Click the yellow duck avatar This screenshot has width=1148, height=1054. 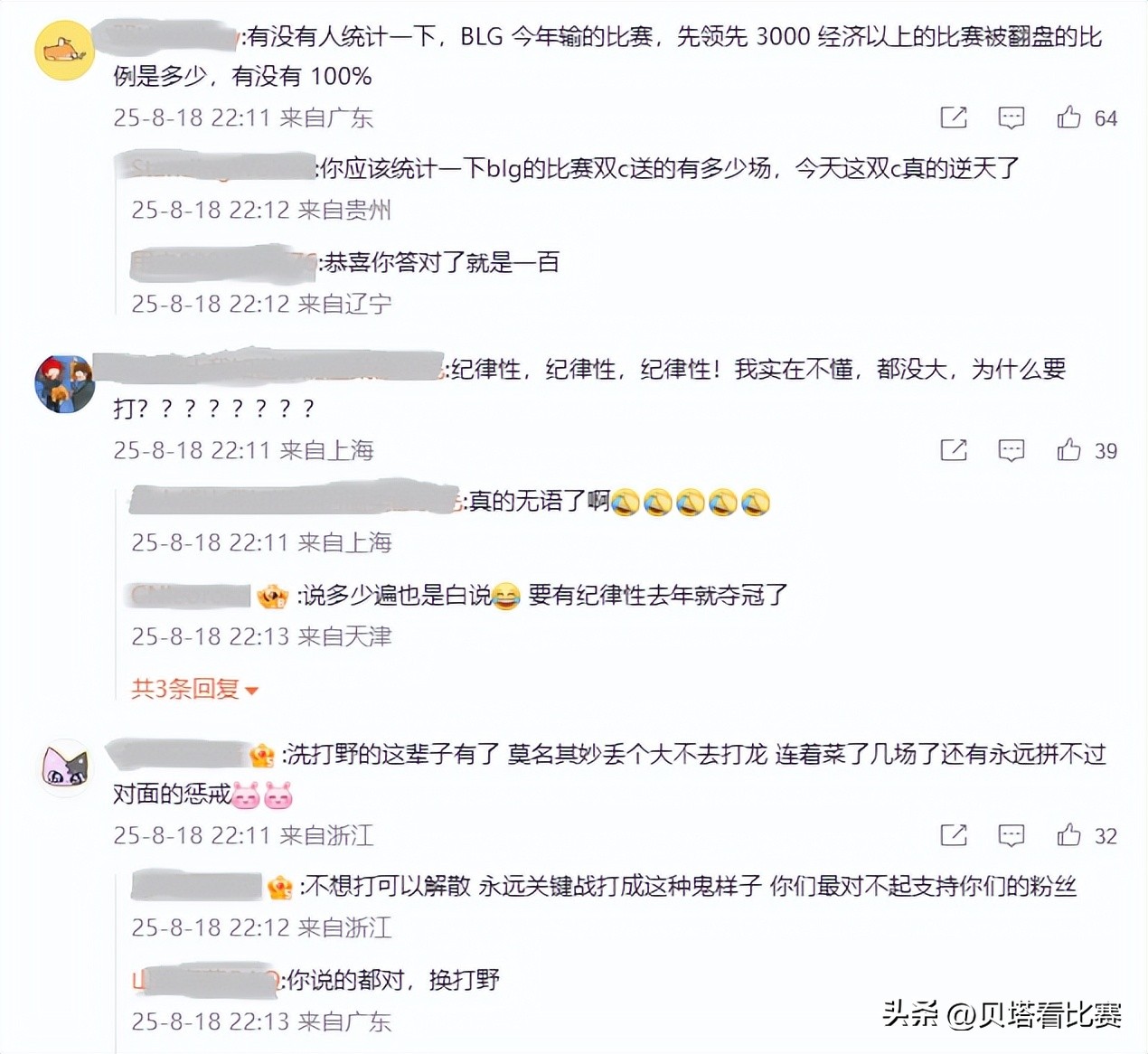[64, 51]
